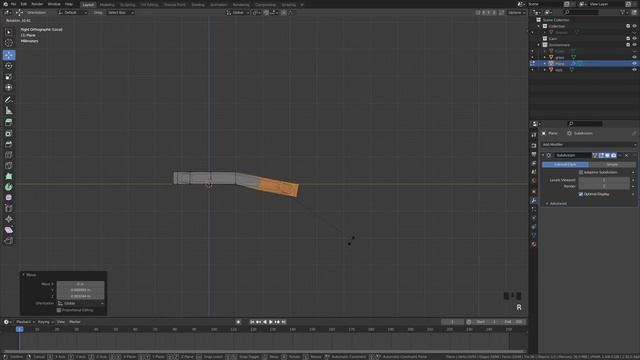Collapse the Environment collection tree
Viewport: 640px width, 360px height.
click(539, 45)
